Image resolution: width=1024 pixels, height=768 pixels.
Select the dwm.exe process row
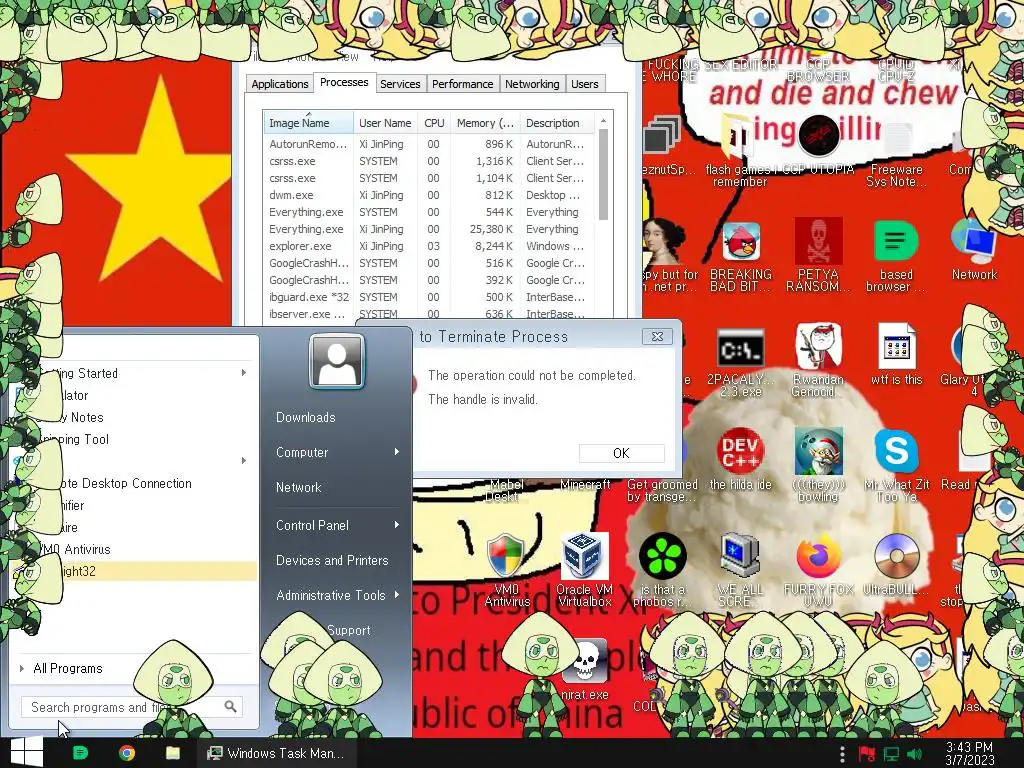pos(428,195)
